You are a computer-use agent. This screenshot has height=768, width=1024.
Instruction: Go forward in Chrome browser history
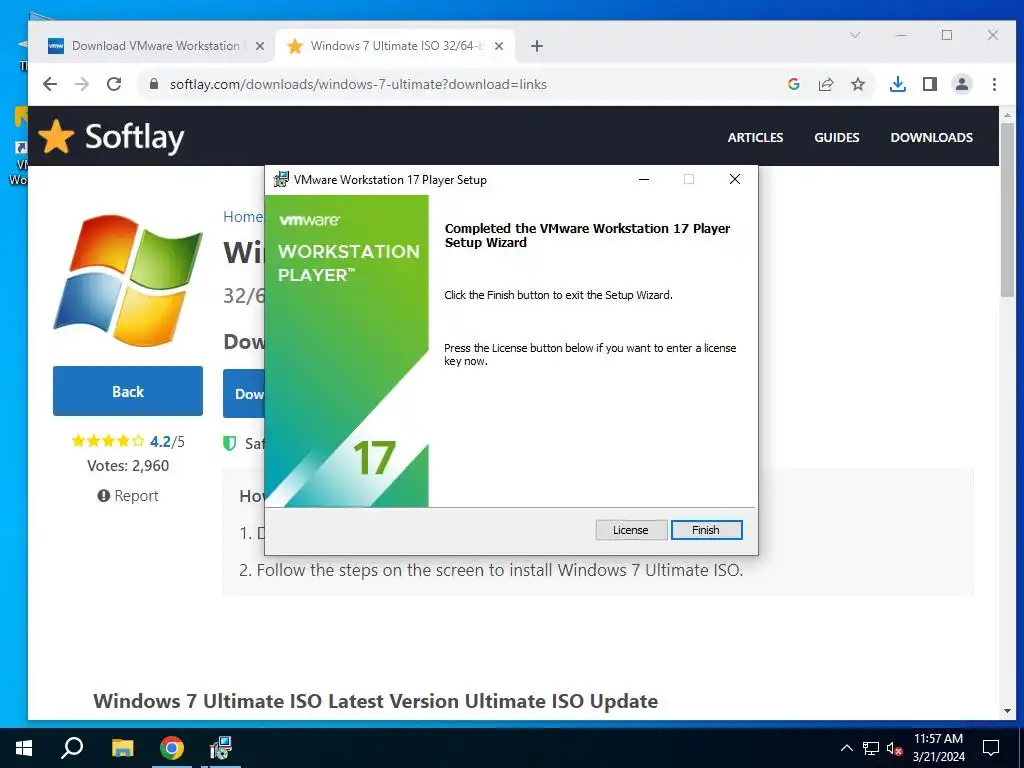pos(82,84)
